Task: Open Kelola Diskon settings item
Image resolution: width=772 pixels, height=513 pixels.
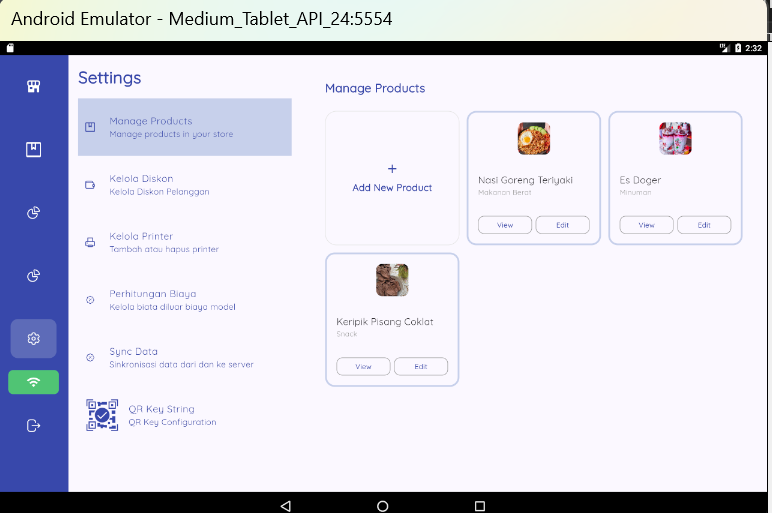Action: 185,185
